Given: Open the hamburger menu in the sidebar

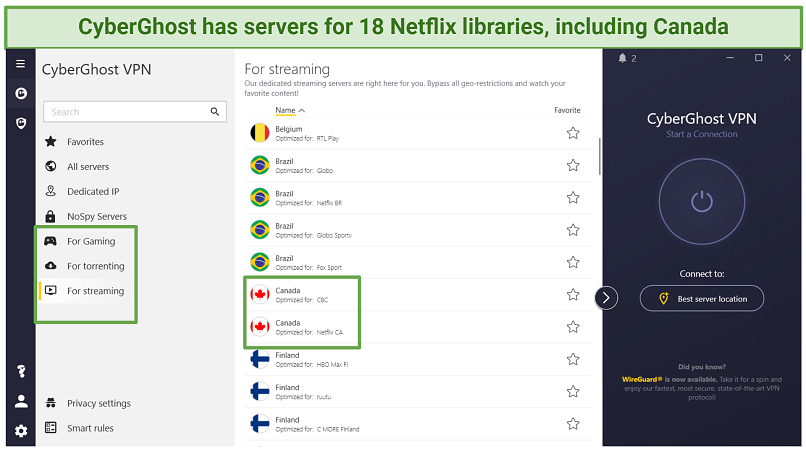Looking at the screenshot, I should tap(21, 64).
